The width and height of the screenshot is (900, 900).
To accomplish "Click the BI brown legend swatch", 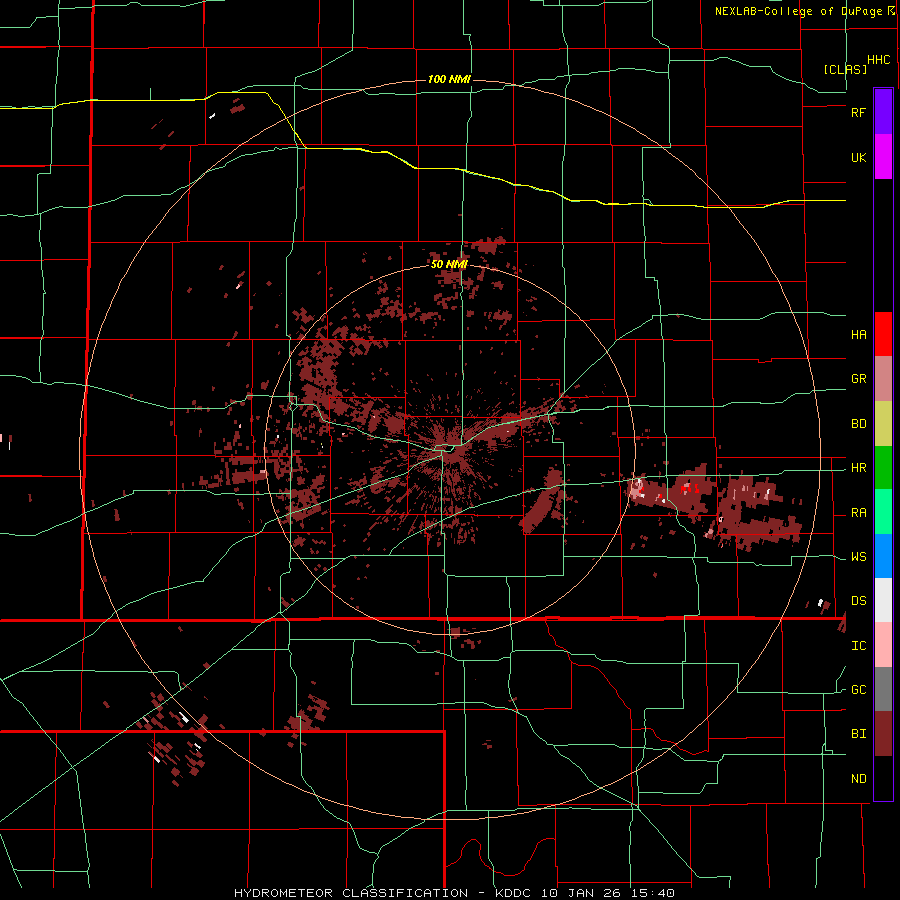I will click(883, 734).
